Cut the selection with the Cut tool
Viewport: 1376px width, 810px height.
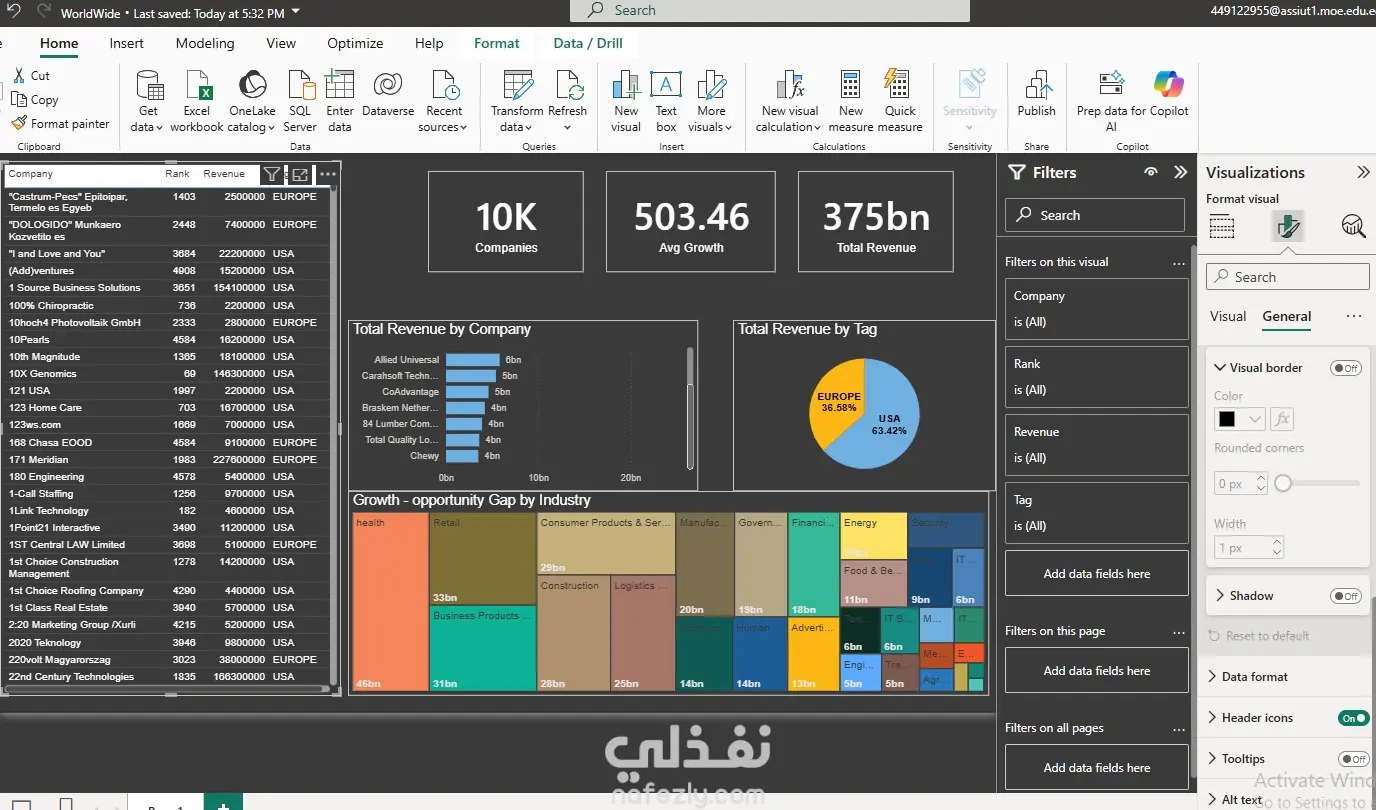[x=30, y=76]
